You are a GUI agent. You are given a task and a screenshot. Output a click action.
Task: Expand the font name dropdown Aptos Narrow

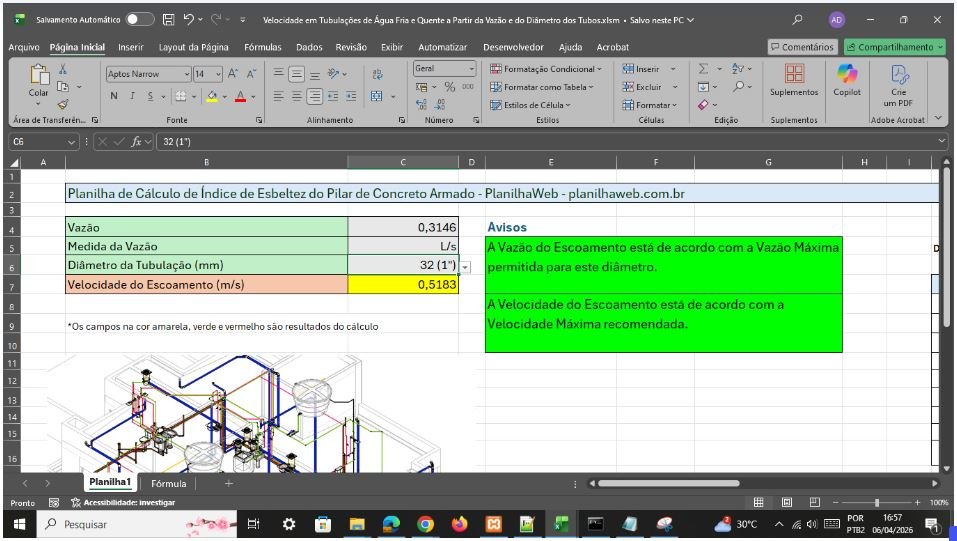tap(187, 74)
